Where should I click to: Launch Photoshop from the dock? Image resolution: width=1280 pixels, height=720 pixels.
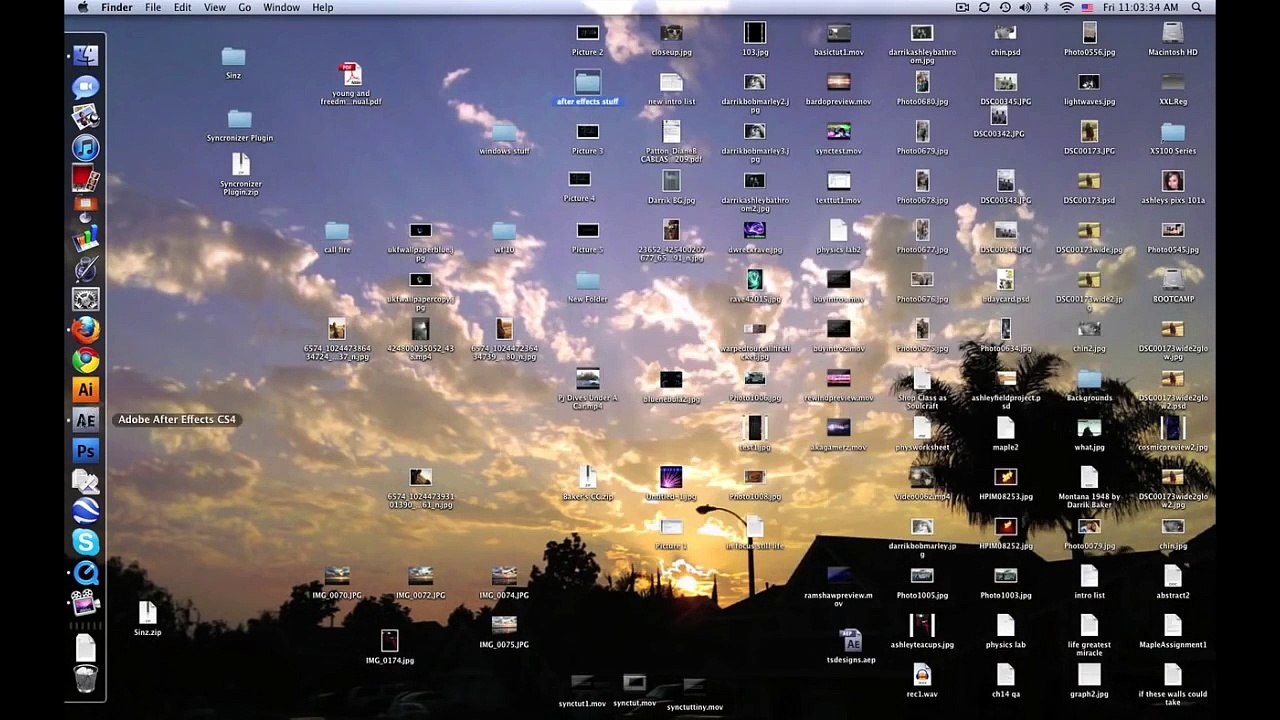(85, 451)
